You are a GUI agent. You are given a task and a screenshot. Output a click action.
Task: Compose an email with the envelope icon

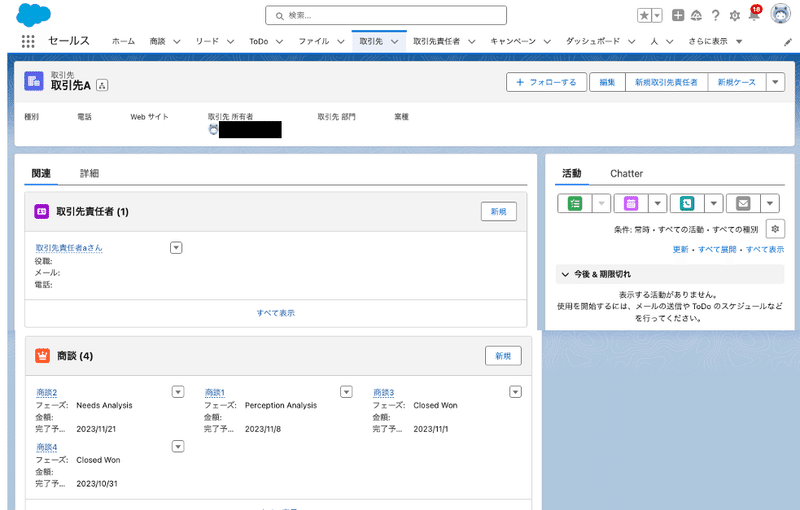coord(743,203)
